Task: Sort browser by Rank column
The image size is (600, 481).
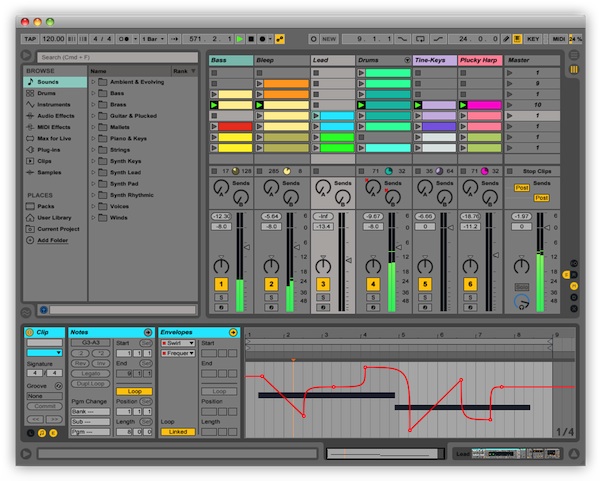Action: pos(184,71)
